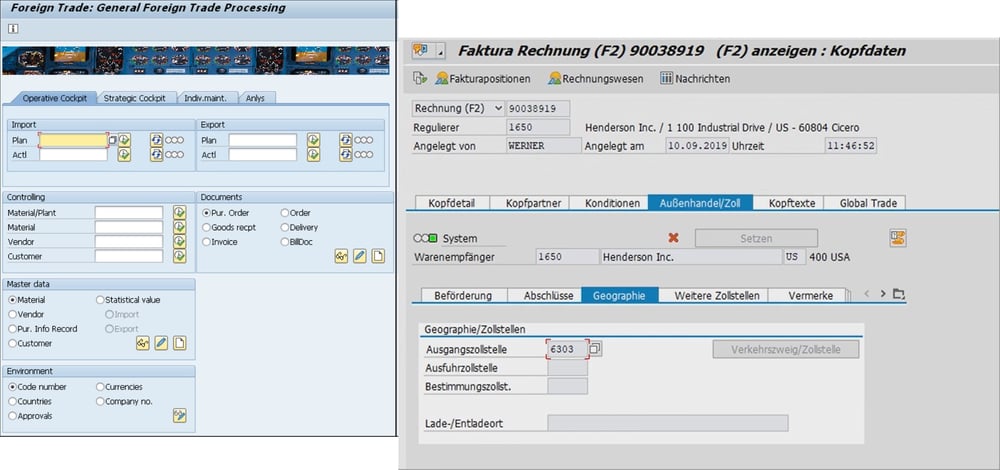Screen dimensions: 1000x470
Task: Refresh the Import Actl status
Action: [157, 154]
